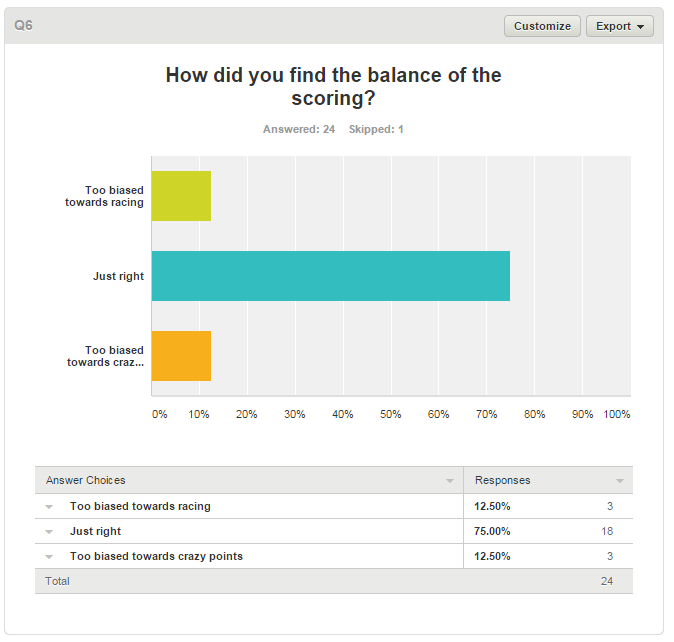The height and width of the screenshot is (642, 674).
Task: Open the 18 responses count link
Action: pyautogui.click(x=607, y=531)
